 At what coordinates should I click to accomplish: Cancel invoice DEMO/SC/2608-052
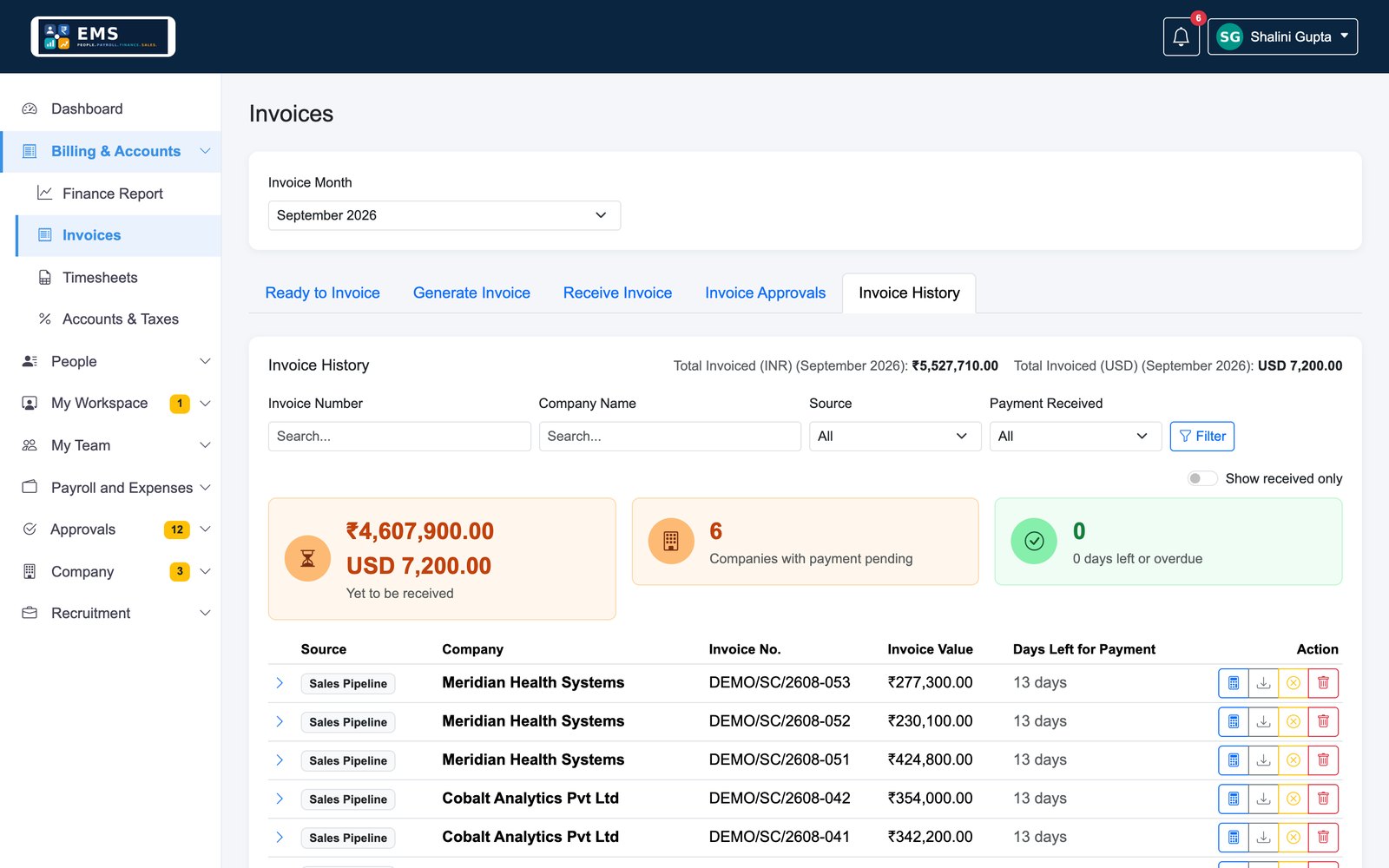click(x=1294, y=721)
